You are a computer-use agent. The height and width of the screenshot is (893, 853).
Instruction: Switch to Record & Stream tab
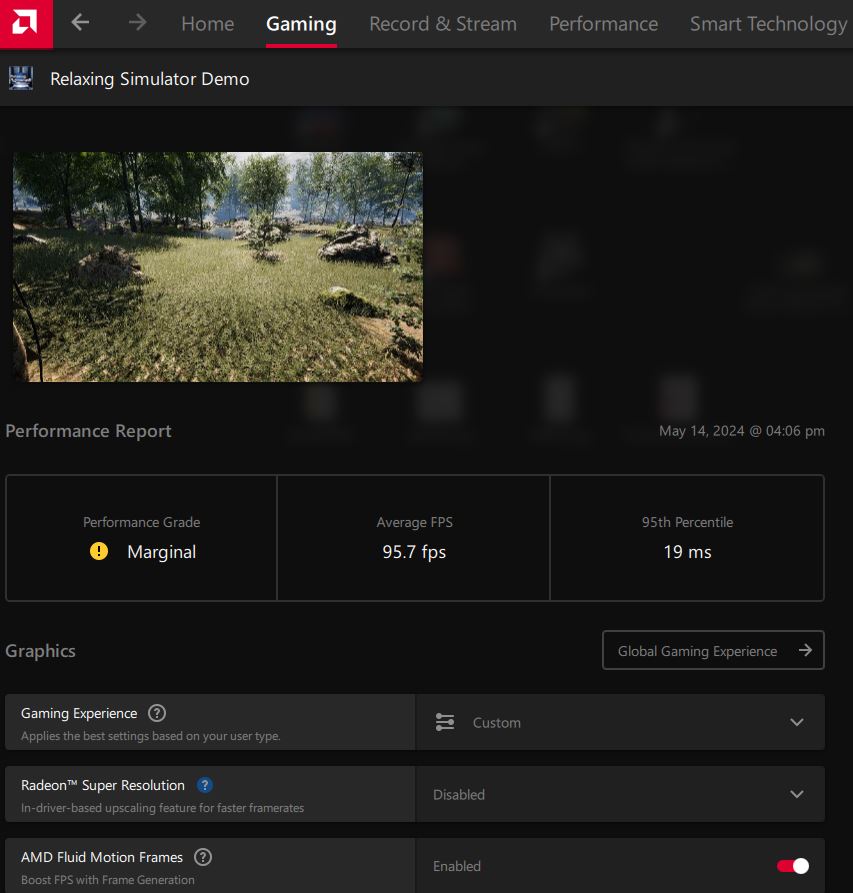[443, 24]
